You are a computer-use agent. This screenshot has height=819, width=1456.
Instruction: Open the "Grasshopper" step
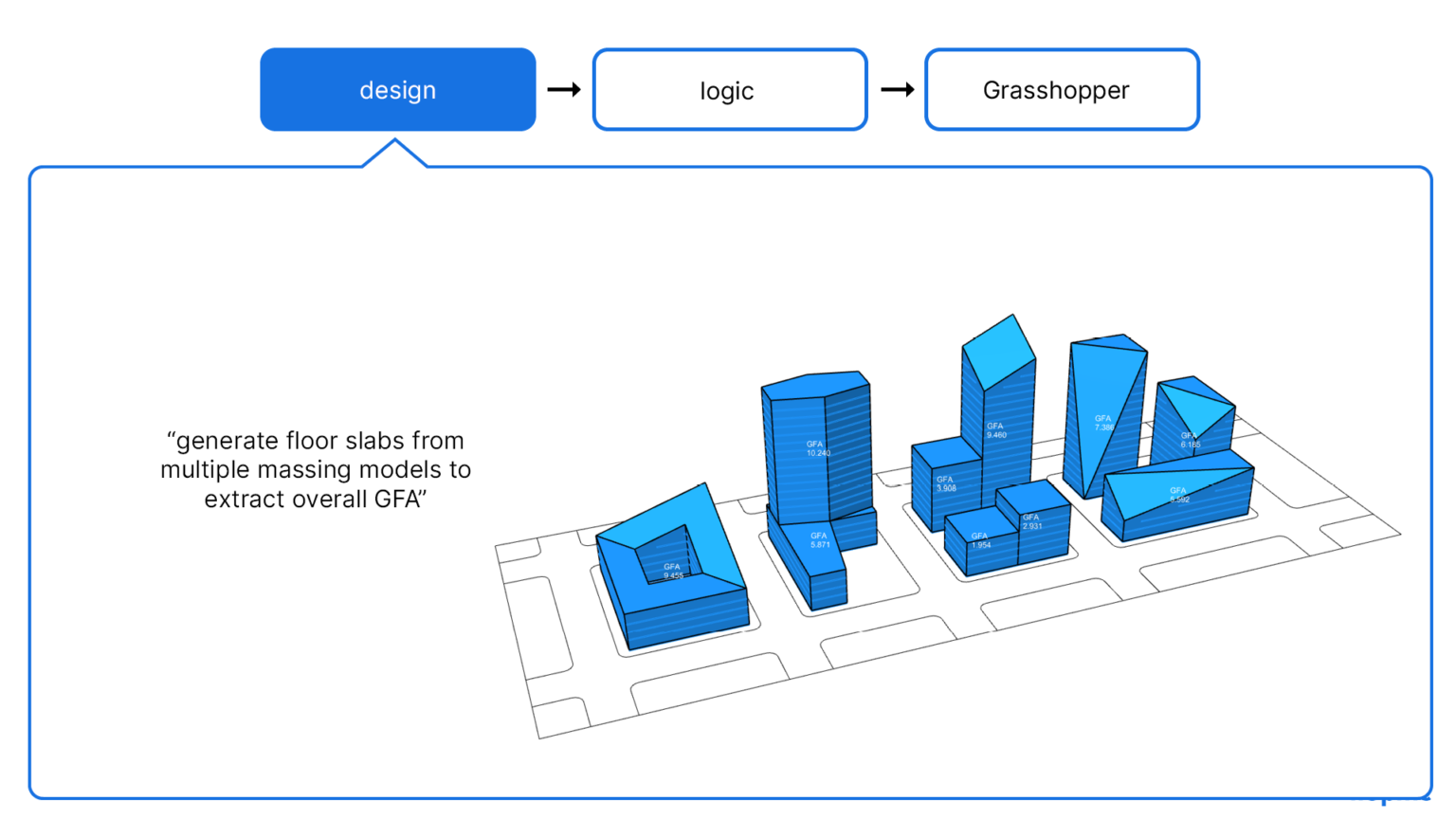(1061, 89)
